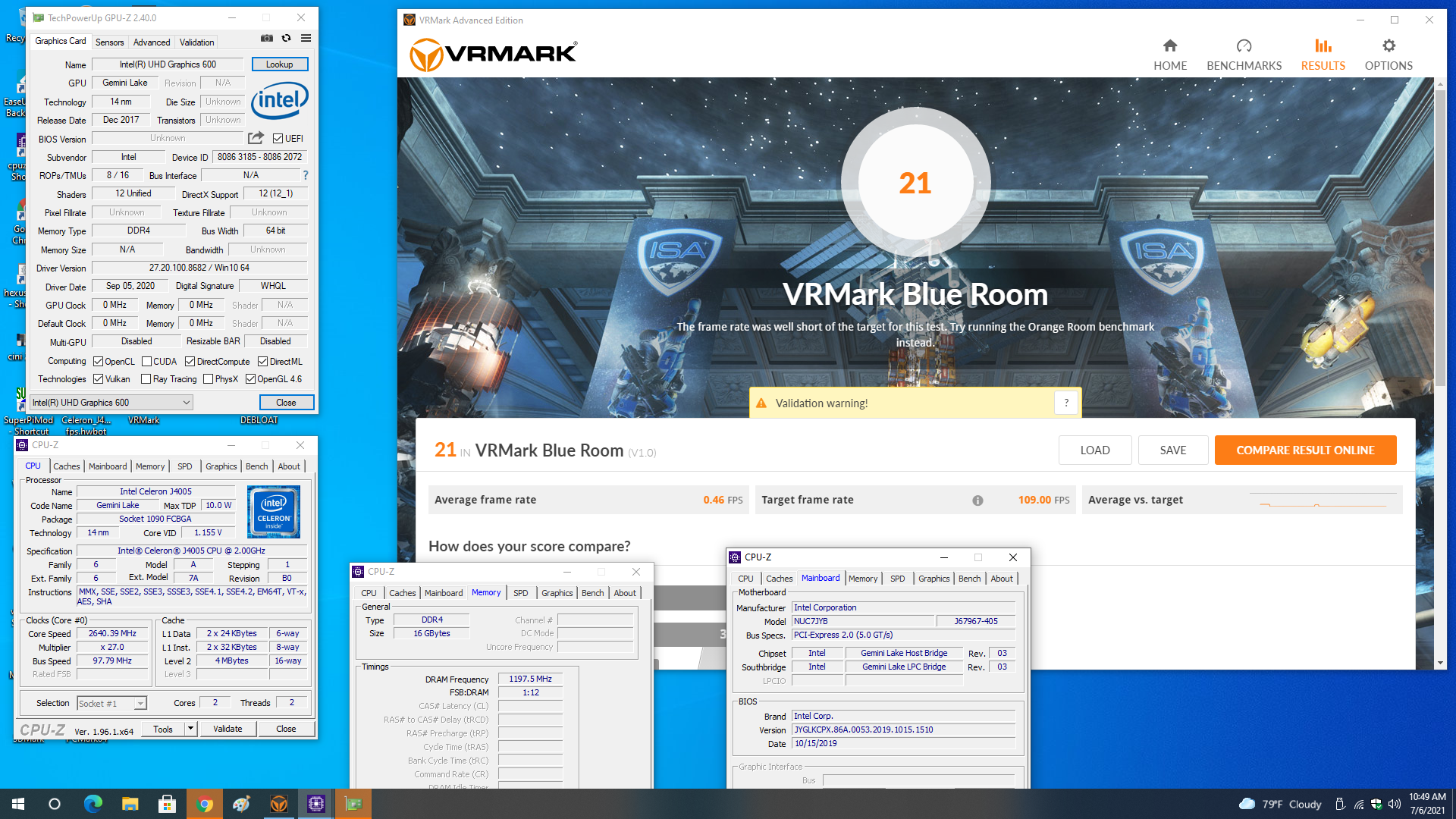1456x819 pixels.
Task: Toggle the CUDA checkbox
Action: pyautogui.click(x=146, y=362)
